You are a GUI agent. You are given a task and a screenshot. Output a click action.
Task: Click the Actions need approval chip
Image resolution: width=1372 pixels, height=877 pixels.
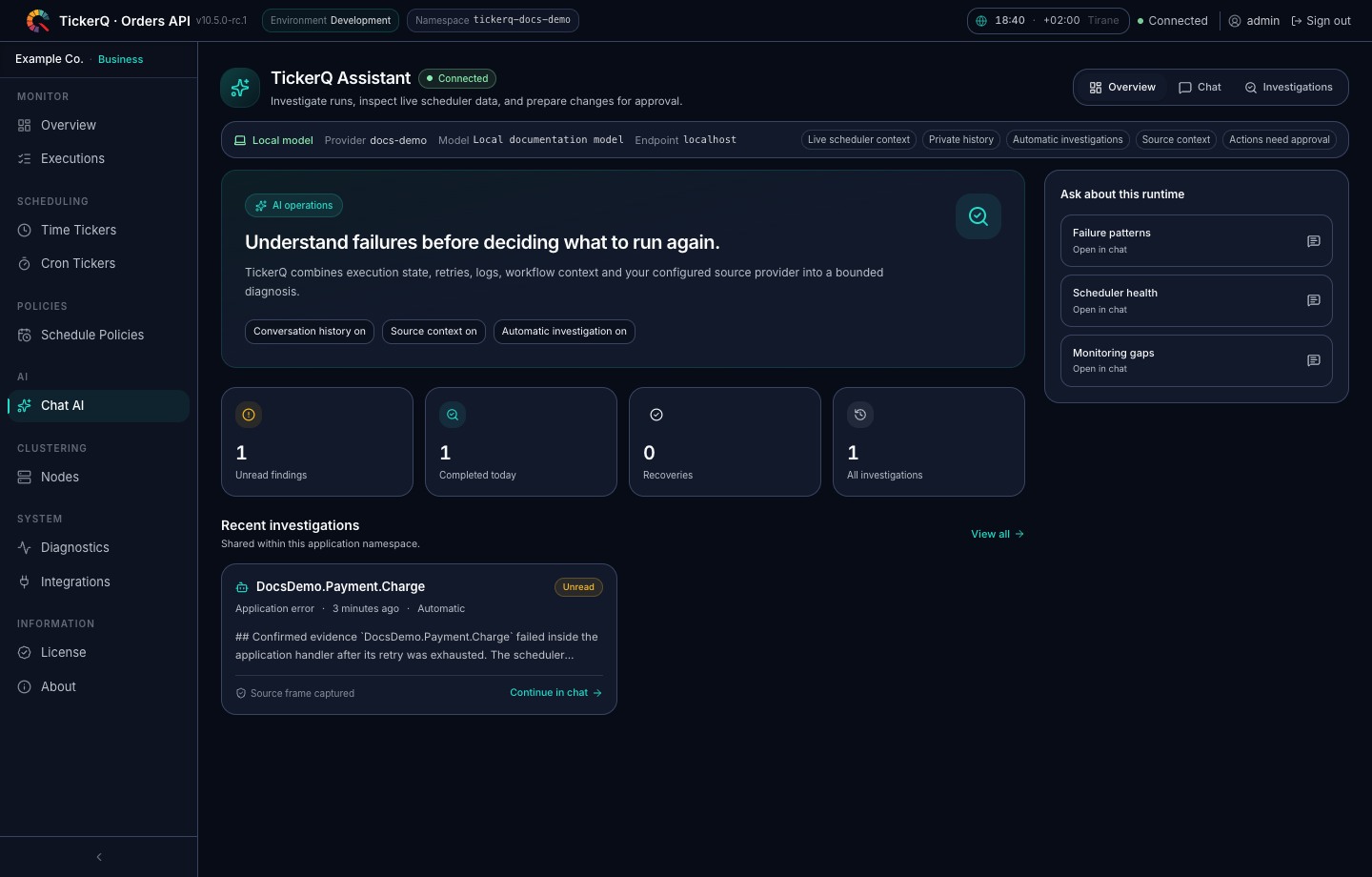coord(1280,139)
